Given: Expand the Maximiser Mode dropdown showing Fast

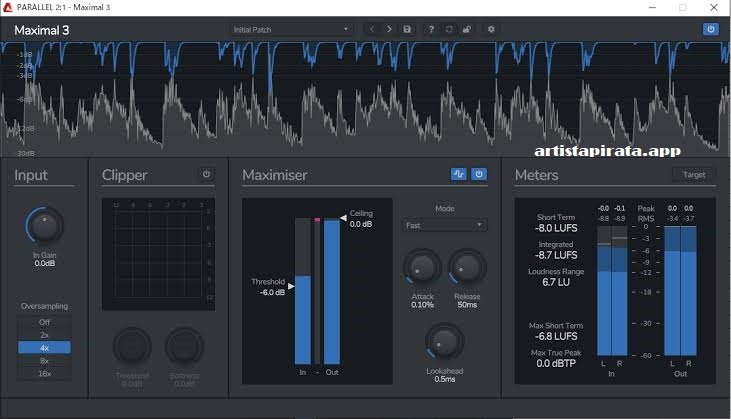Looking at the screenshot, I should pyautogui.click(x=444, y=225).
